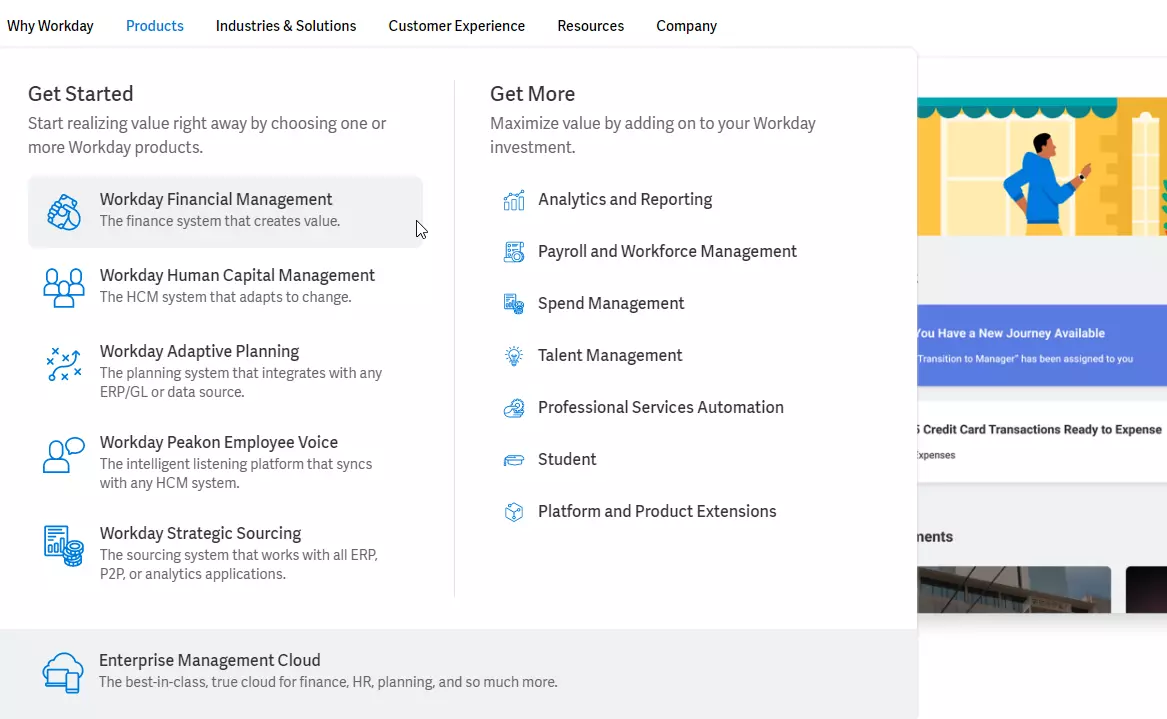Go to Talent Management page
The width and height of the screenshot is (1167, 719).
point(610,356)
